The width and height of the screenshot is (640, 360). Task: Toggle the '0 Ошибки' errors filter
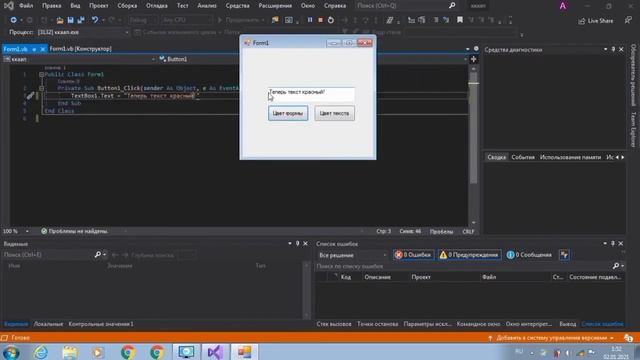tap(413, 255)
